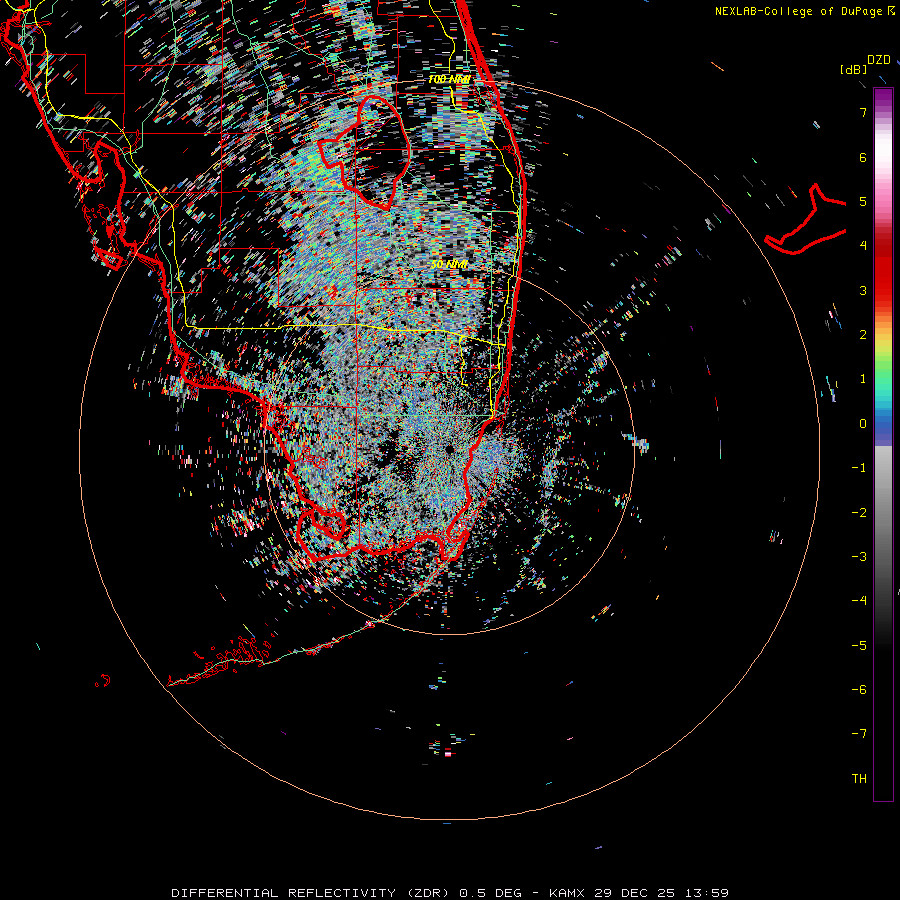Click the color scale label 5
The image size is (900, 900).
click(x=863, y=201)
